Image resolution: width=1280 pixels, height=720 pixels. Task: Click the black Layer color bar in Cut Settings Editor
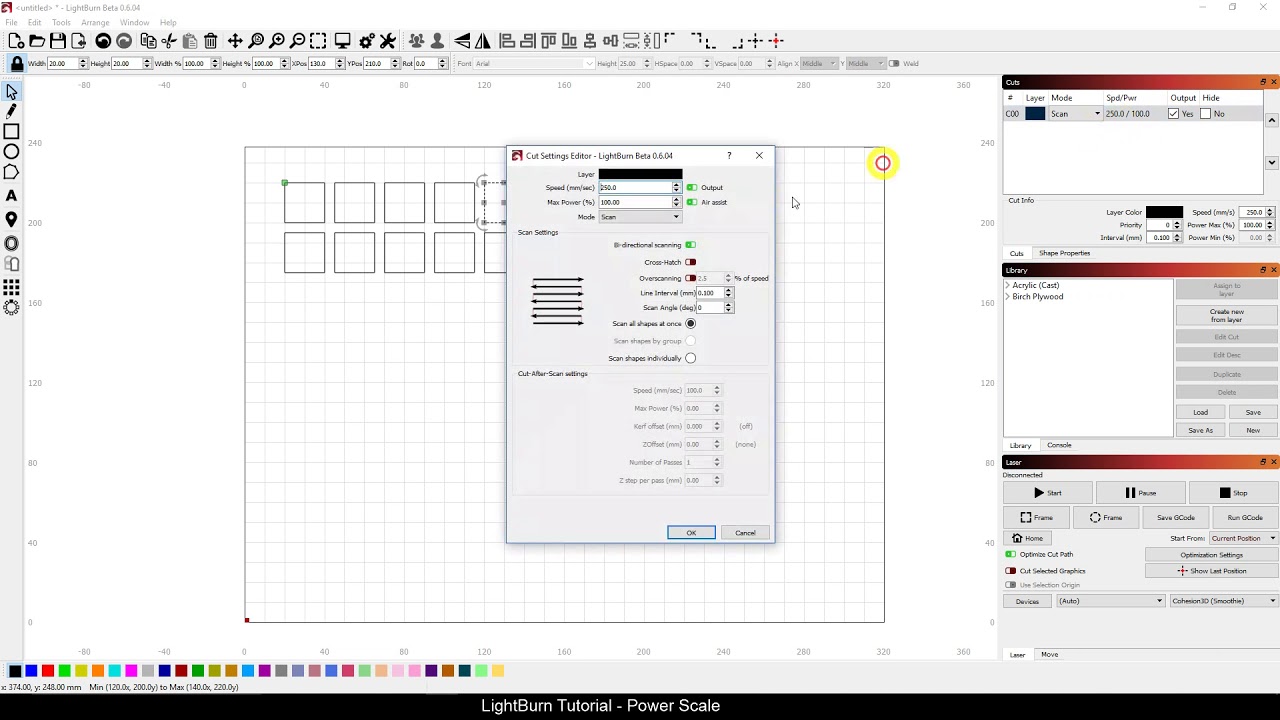click(640, 174)
